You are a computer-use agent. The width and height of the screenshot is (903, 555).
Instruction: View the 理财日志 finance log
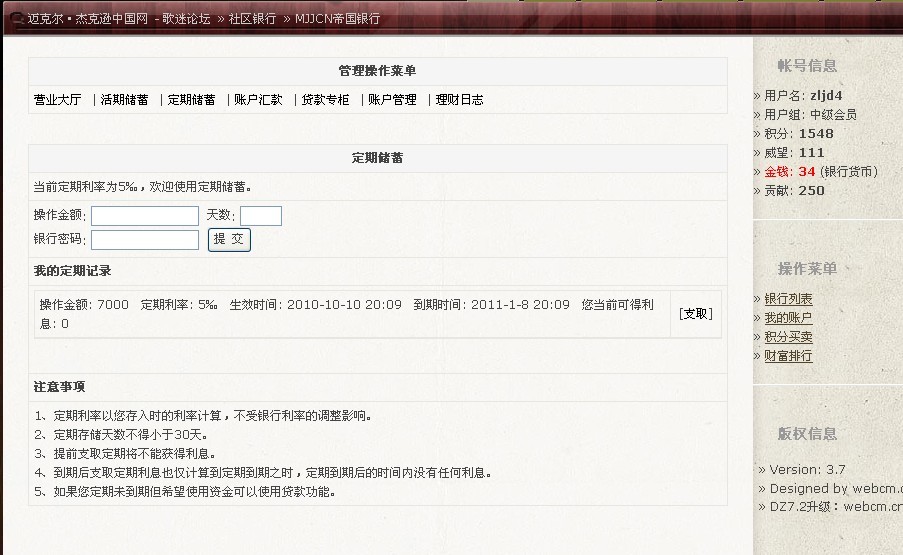click(459, 100)
